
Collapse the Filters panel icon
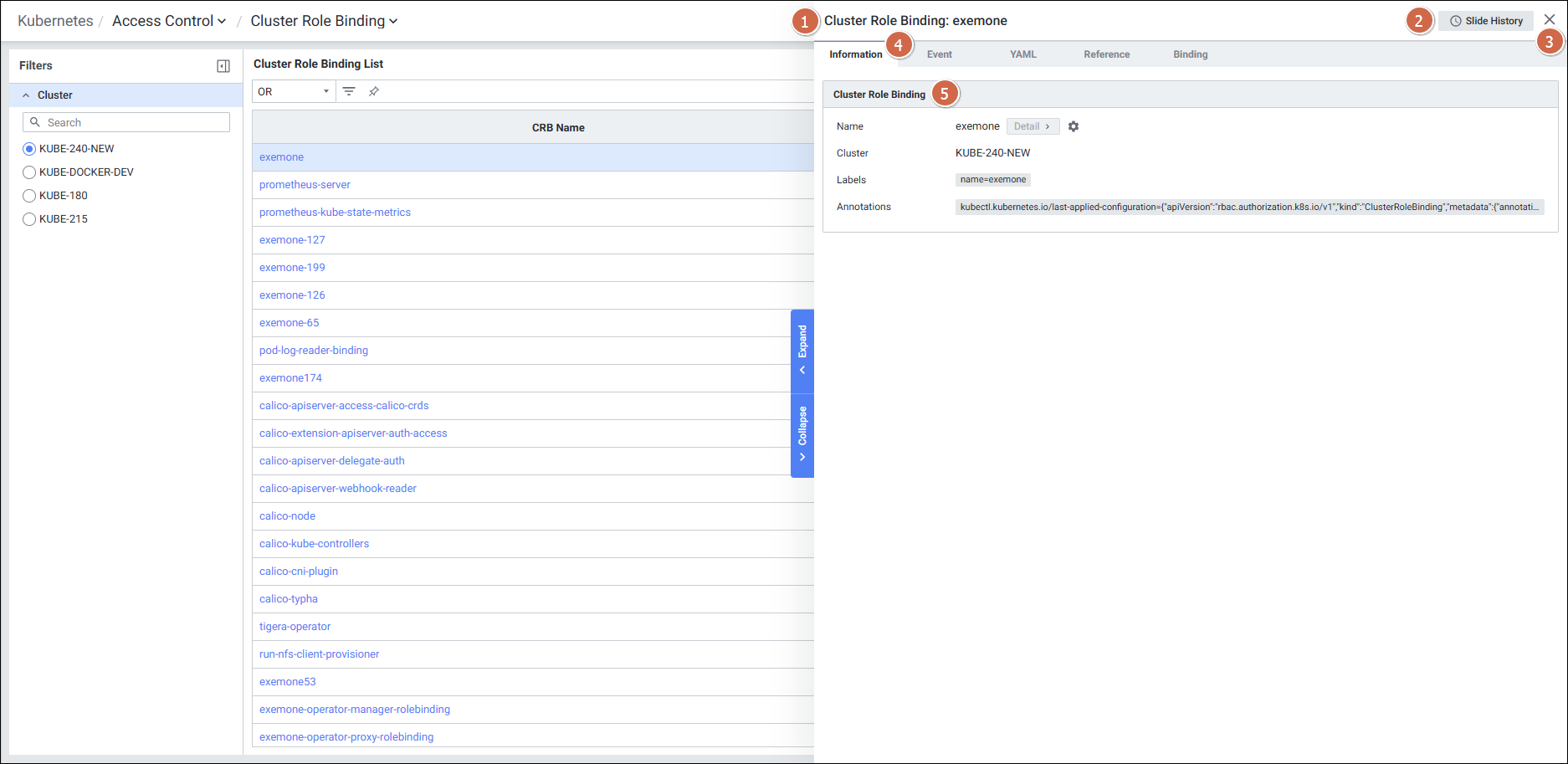click(x=223, y=66)
